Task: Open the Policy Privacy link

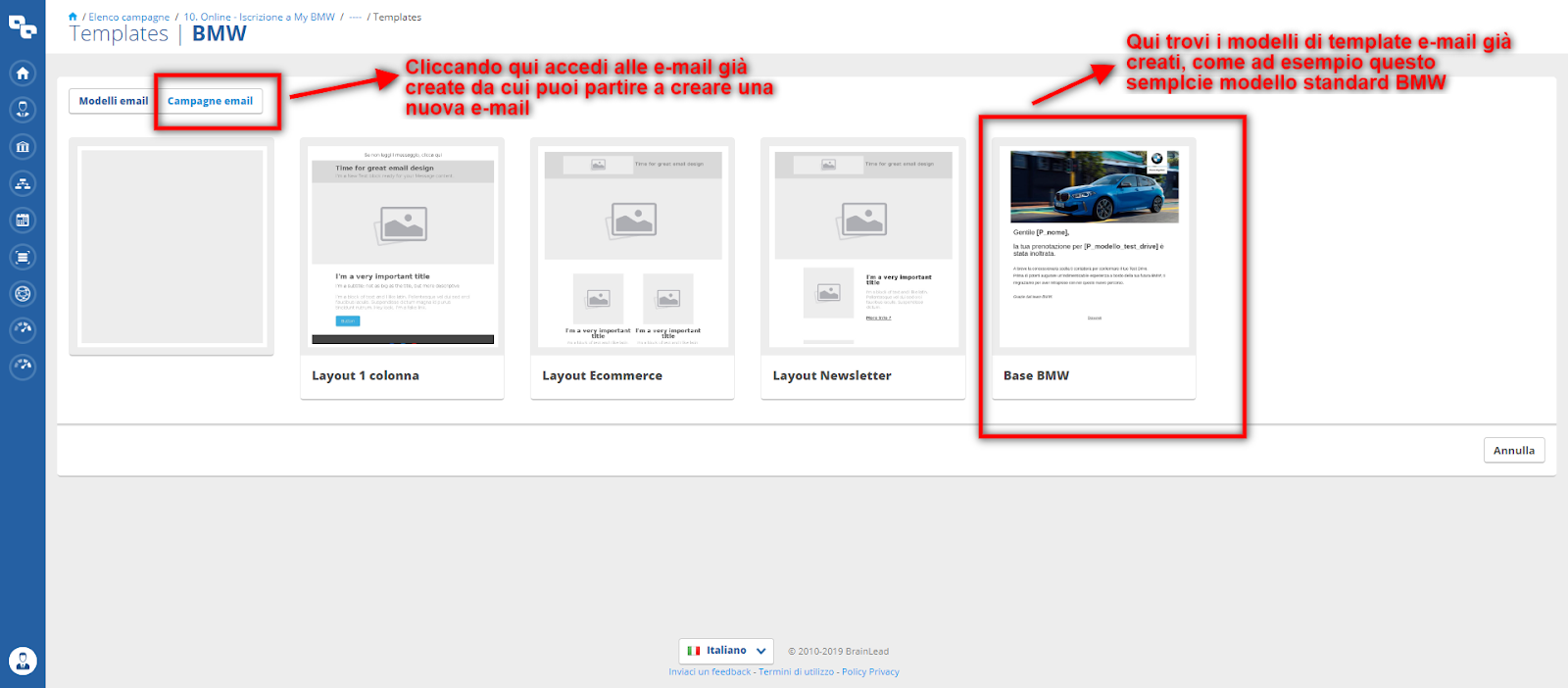Action: [870, 672]
